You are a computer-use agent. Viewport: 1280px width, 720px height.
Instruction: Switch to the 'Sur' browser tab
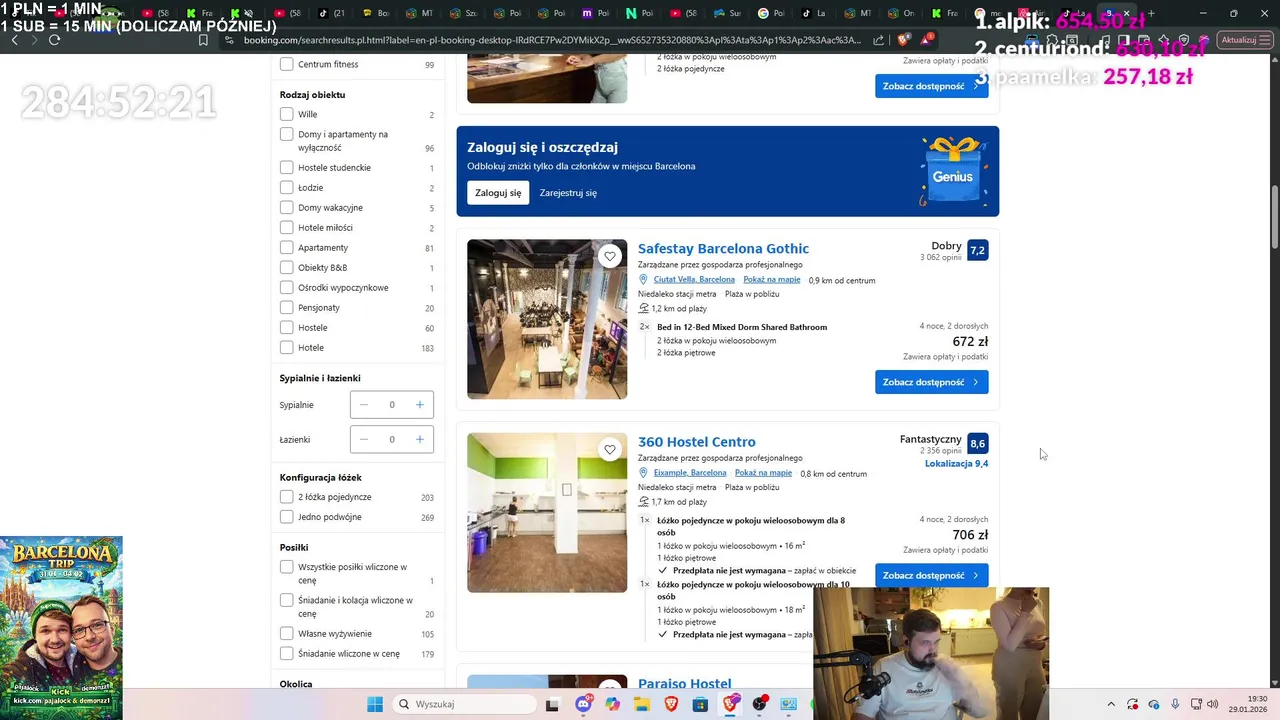(727, 14)
